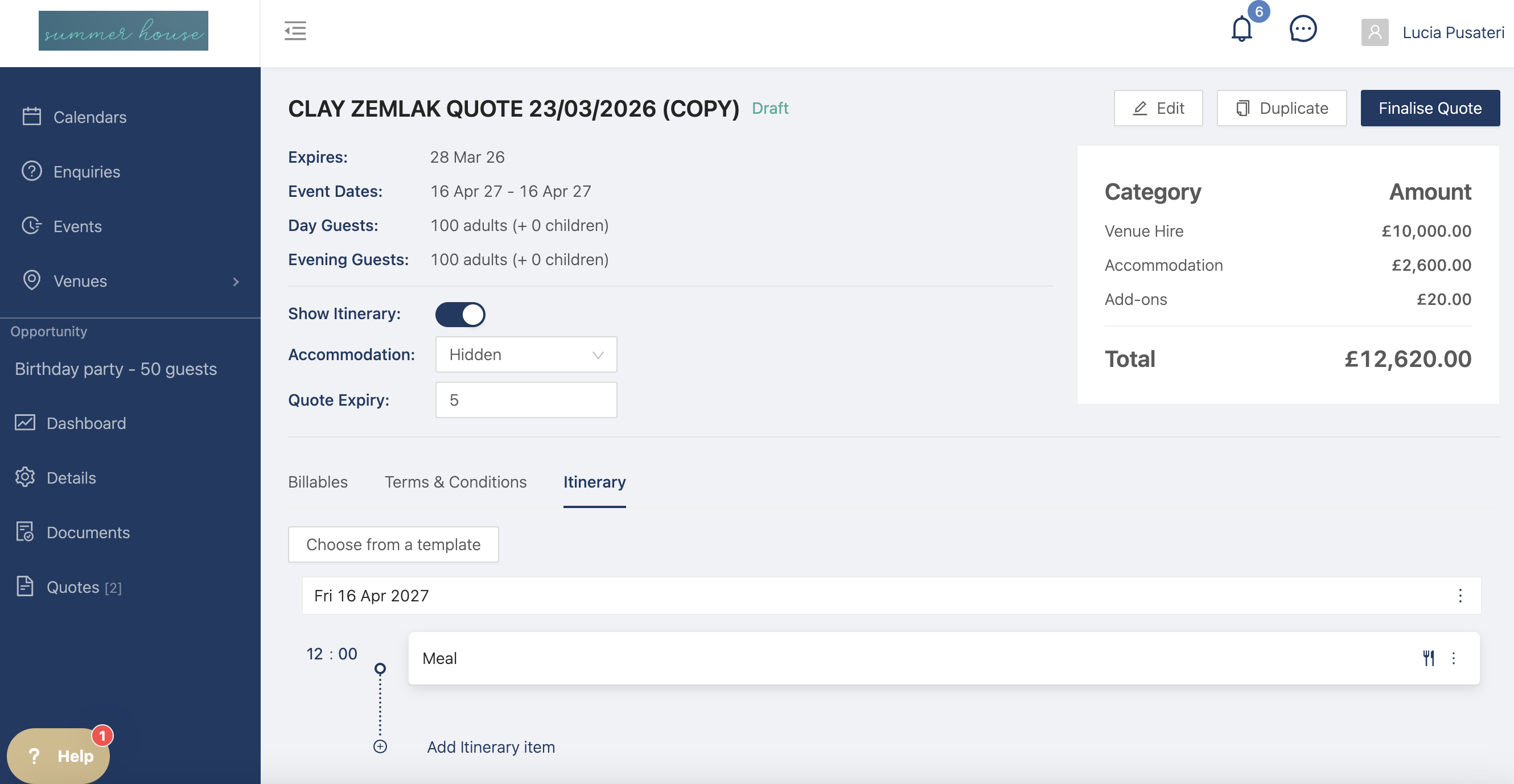Toggle the Show Itinerary switch
Screen dimensions: 1514x784
[460, 315]
